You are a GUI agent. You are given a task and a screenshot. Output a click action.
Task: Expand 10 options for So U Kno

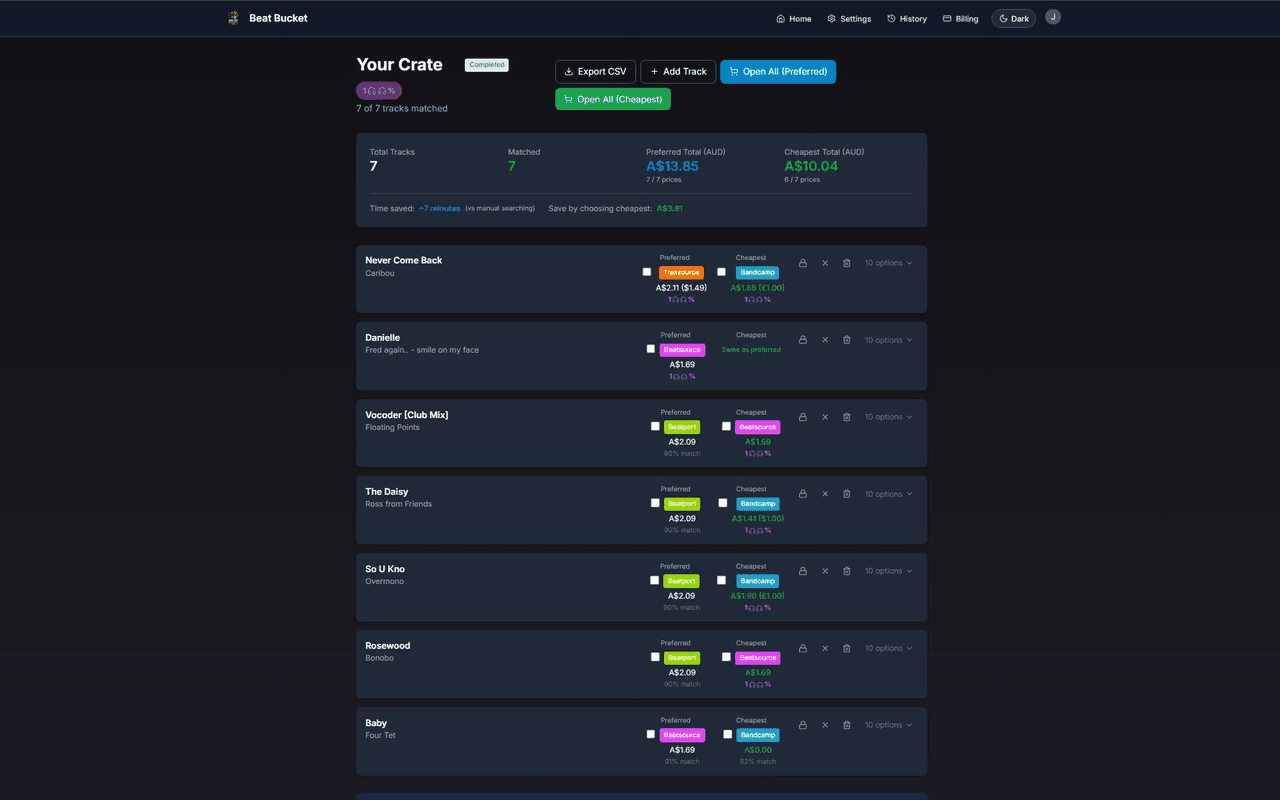coord(889,571)
